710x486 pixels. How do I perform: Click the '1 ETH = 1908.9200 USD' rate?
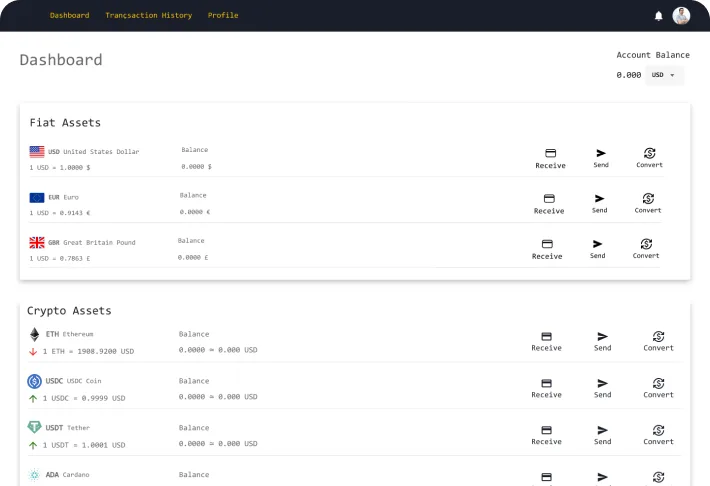point(88,351)
